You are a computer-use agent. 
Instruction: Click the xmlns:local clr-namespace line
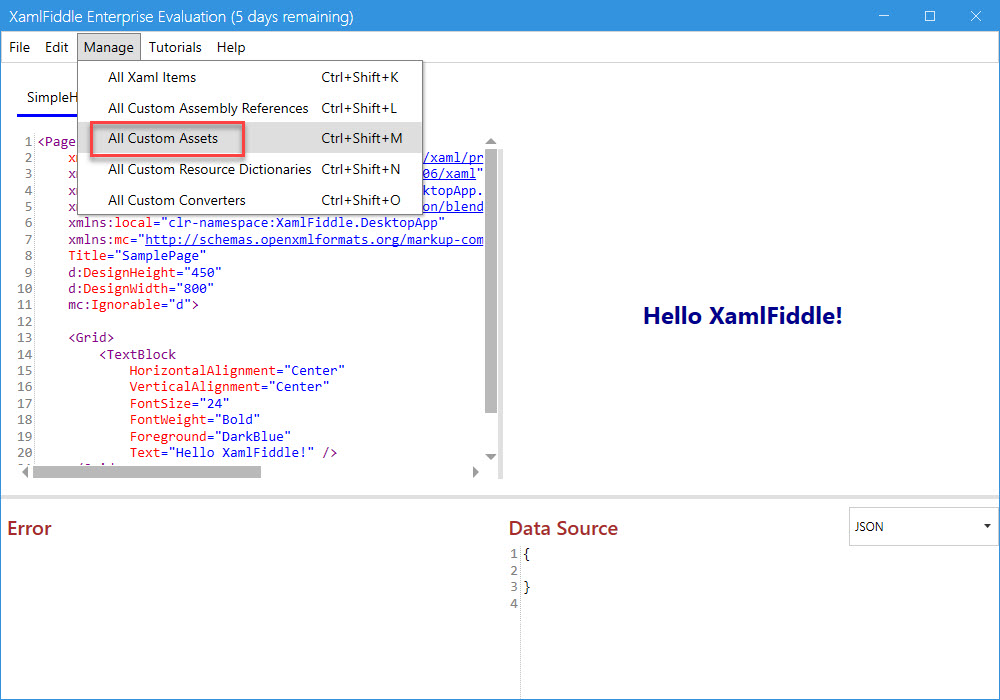tap(256, 223)
